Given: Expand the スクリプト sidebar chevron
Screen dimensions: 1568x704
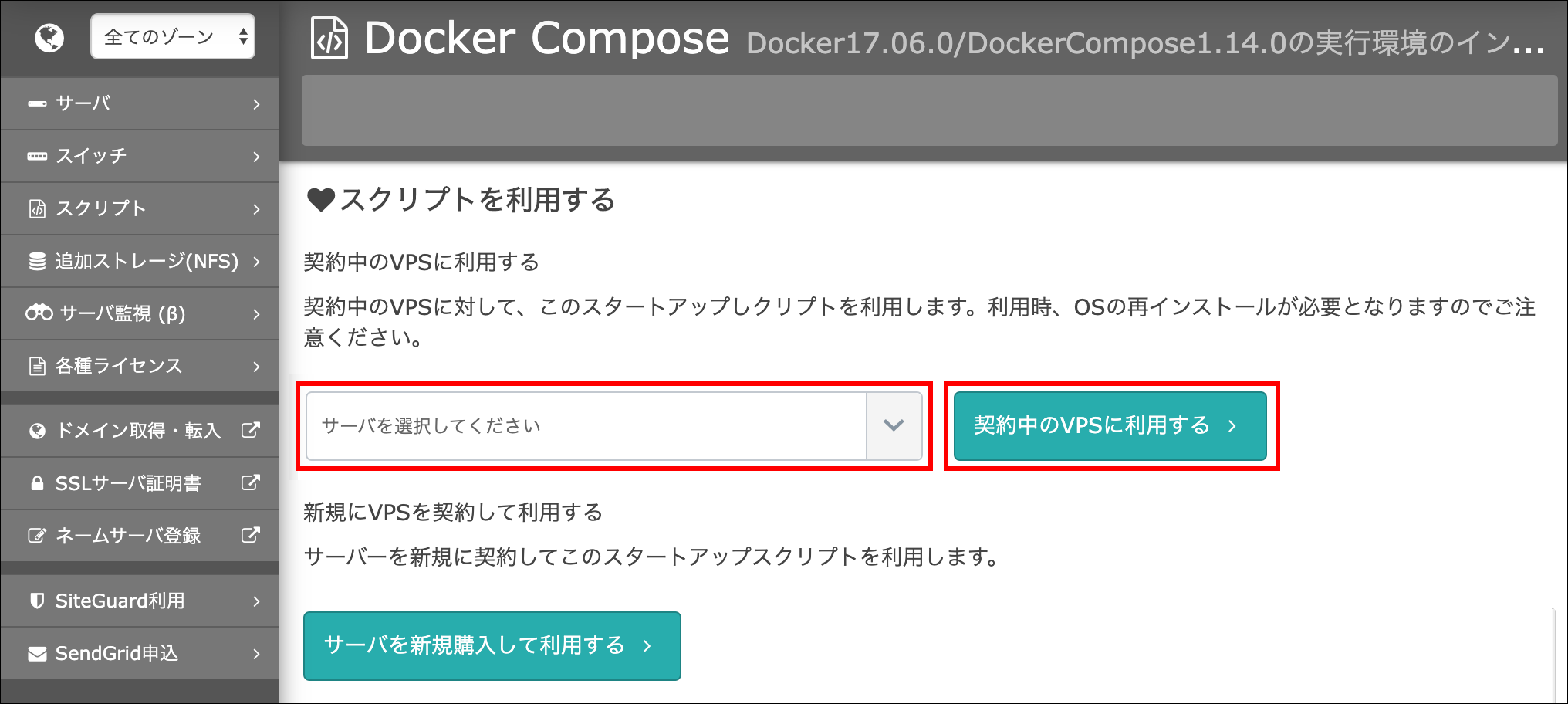Looking at the screenshot, I should pyautogui.click(x=256, y=208).
